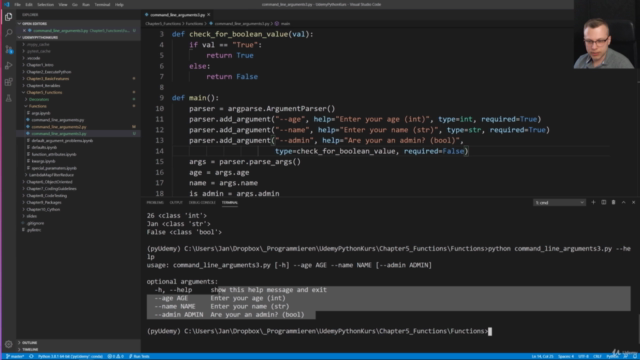The height and width of the screenshot is (360, 640).
Task: Open the Run and Debug view
Action: (9, 66)
